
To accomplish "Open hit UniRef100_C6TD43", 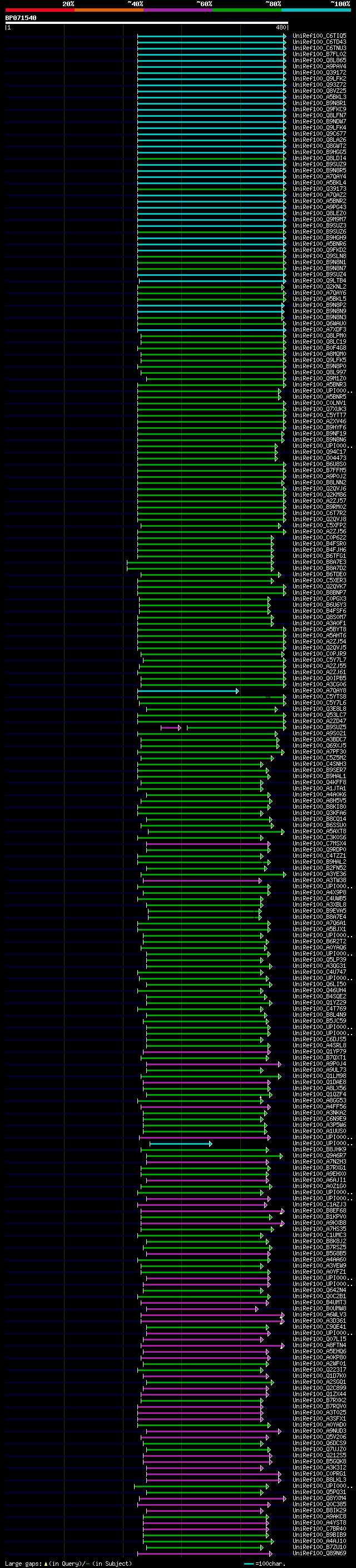I will [319, 42].
